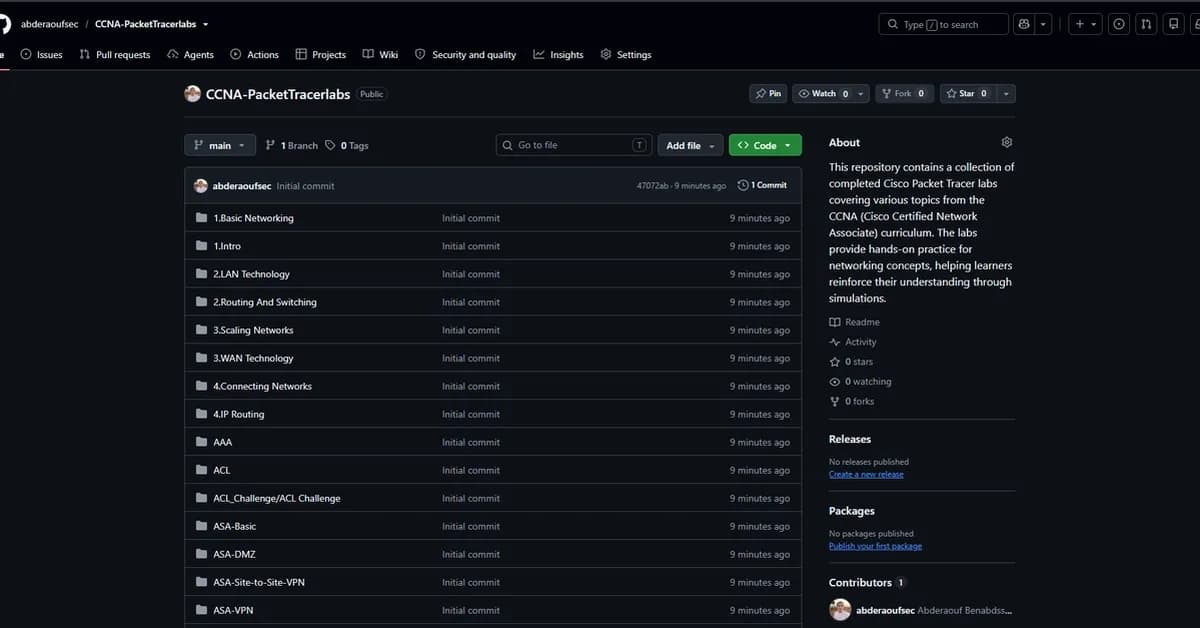Click the folder icon for 3.Scaling Networks
This screenshot has height=628, width=1200.
(201, 330)
